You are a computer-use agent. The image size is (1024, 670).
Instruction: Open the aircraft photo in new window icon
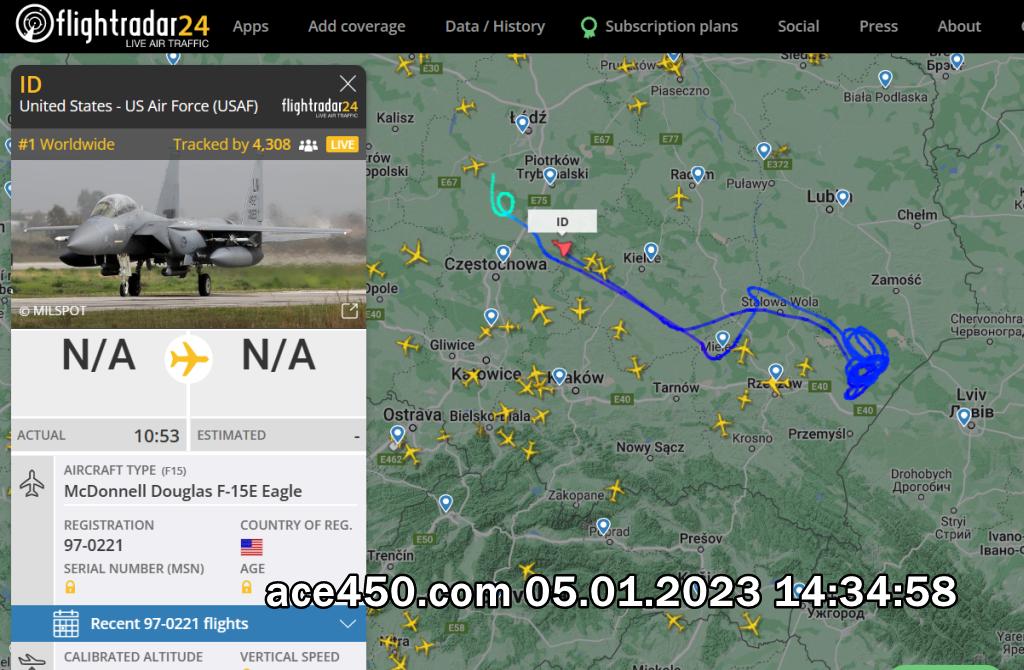click(349, 311)
